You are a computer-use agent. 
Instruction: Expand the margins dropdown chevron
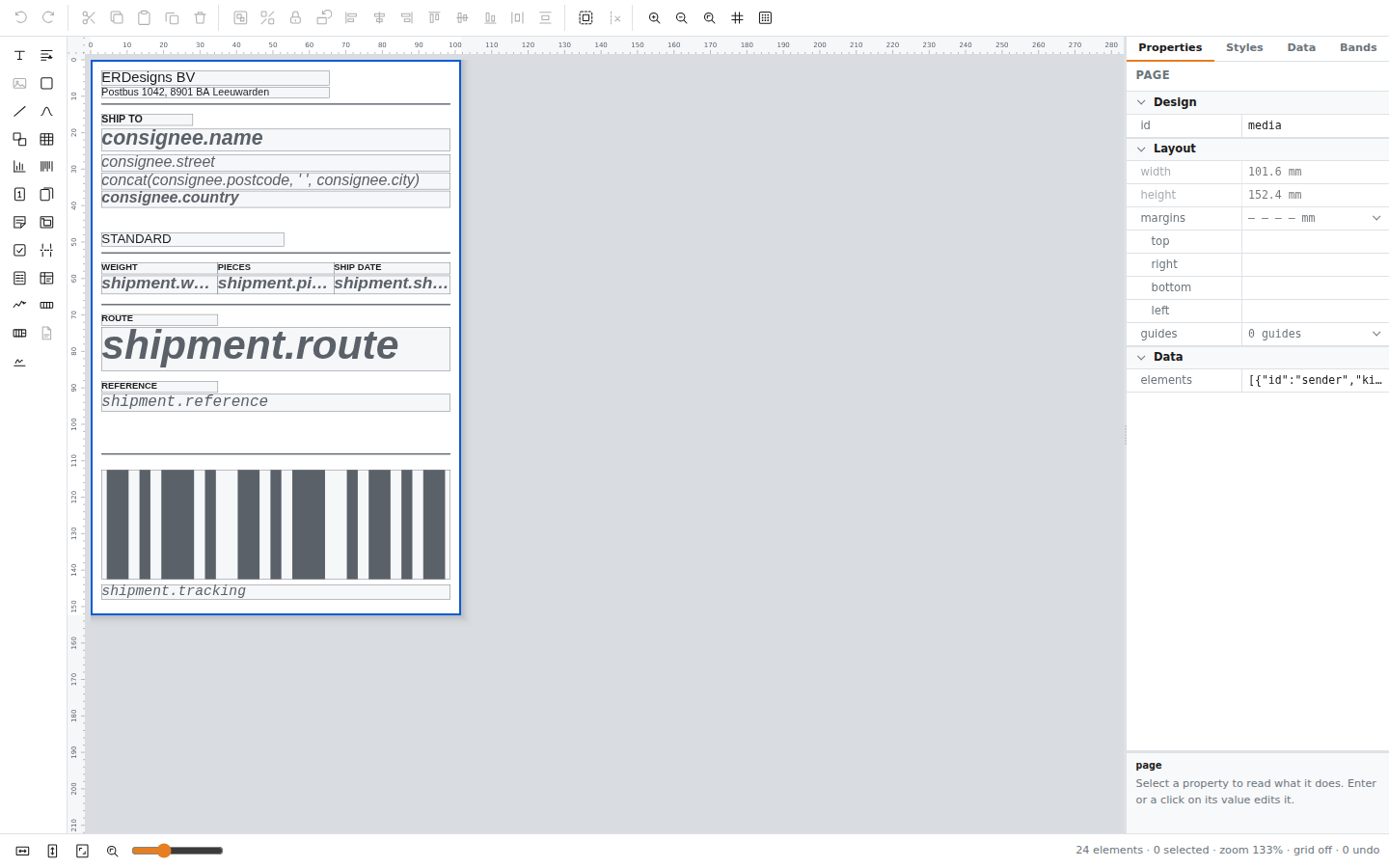(x=1376, y=218)
